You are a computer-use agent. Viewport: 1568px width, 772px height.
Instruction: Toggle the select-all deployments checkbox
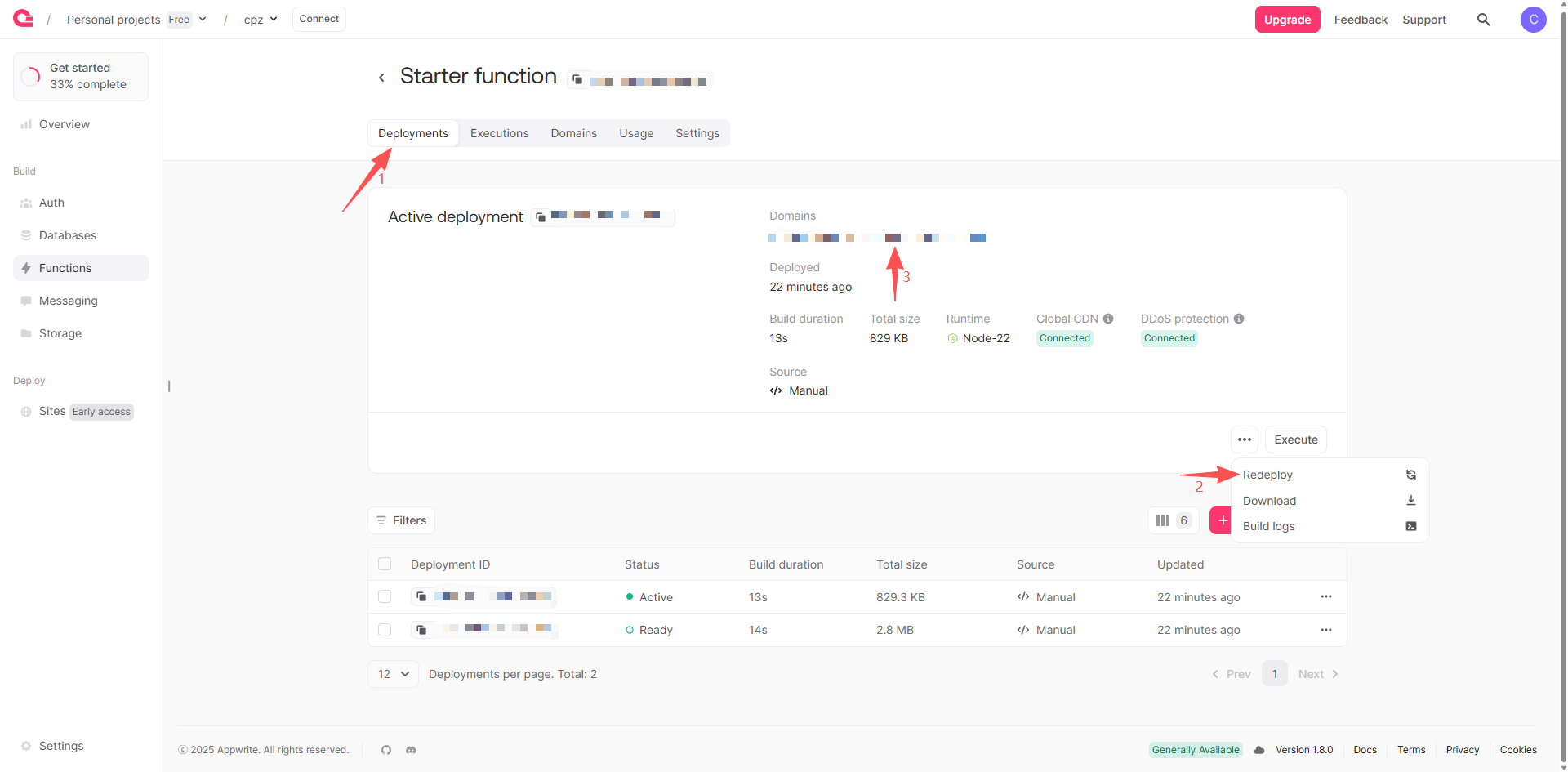(x=385, y=564)
